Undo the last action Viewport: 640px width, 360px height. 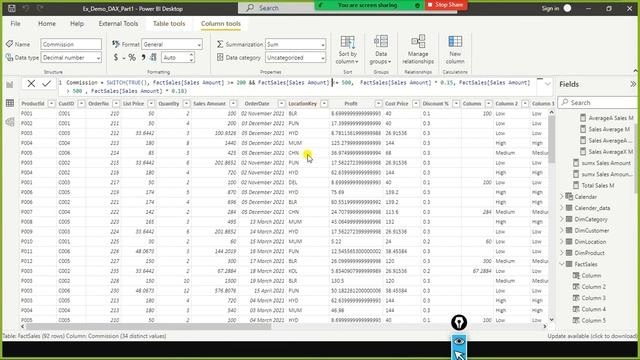tap(26, 8)
